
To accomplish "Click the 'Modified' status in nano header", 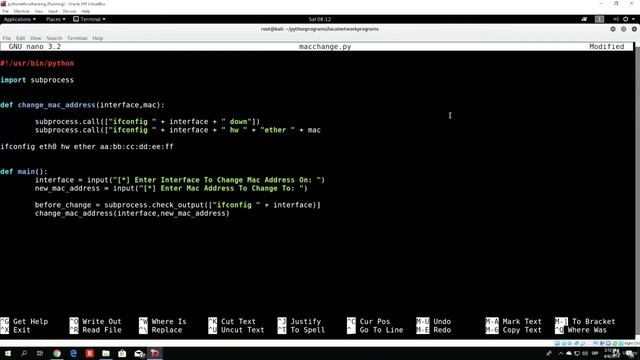I will (607, 47).
